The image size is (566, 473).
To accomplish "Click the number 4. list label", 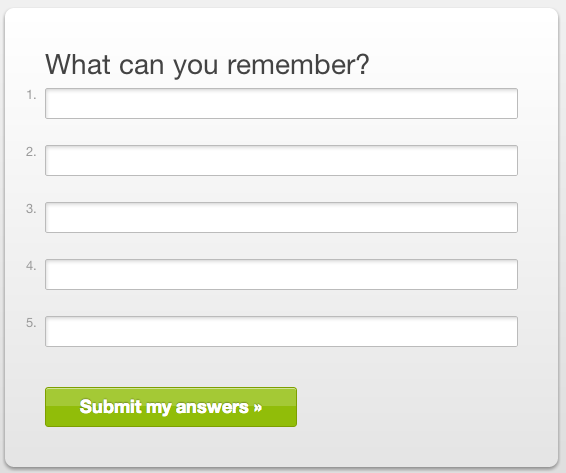I will click(x=31, y=266).
